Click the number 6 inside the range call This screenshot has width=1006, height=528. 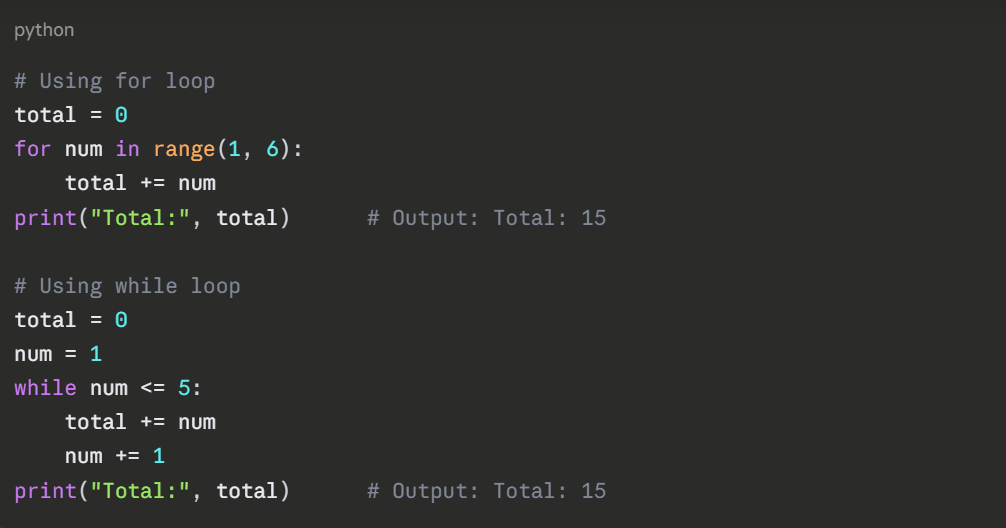(x=272, y=149)
